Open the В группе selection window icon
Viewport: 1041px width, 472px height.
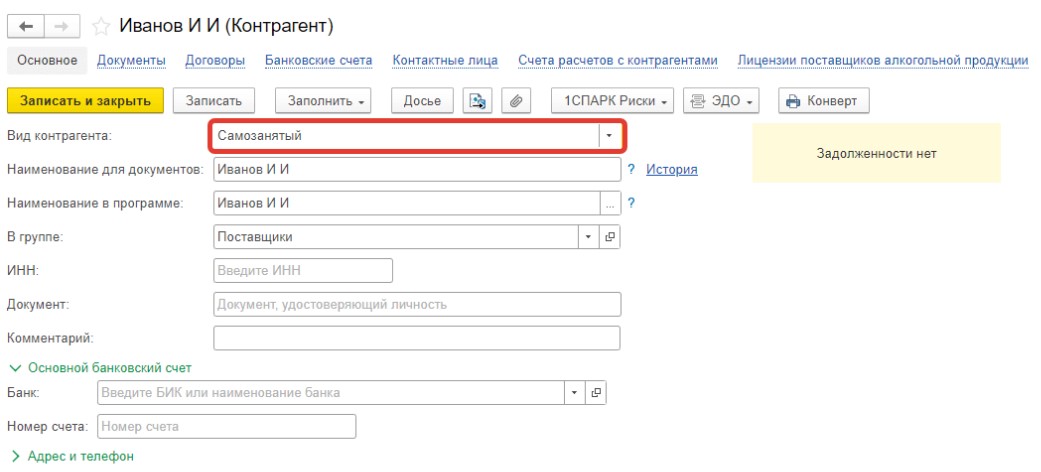click(609, 237)
